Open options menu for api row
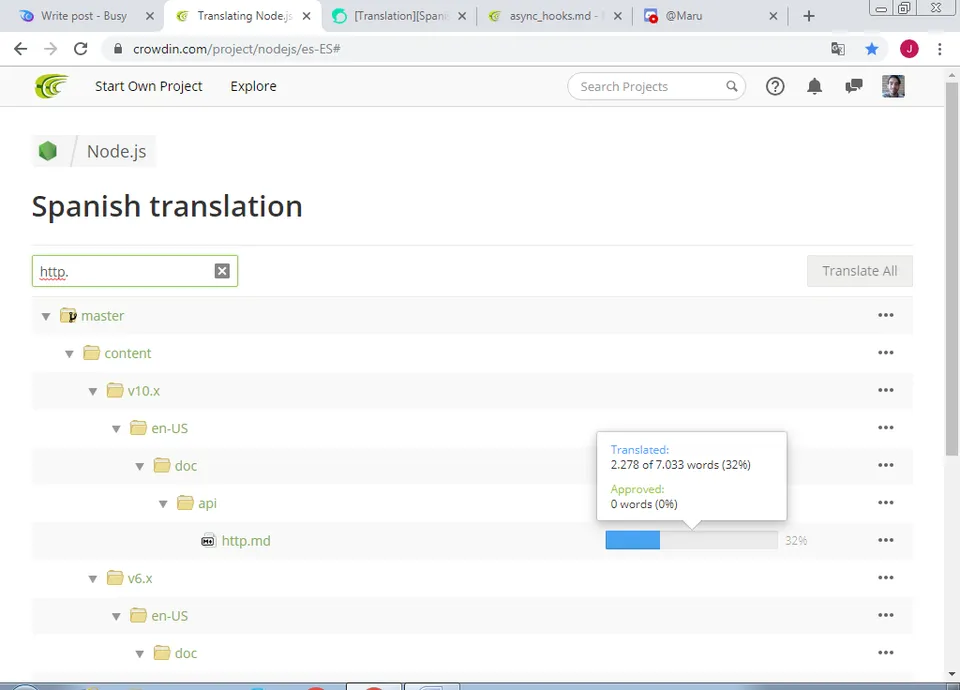The height and width of the screenshot is (690, 960). tap(886, 503)
